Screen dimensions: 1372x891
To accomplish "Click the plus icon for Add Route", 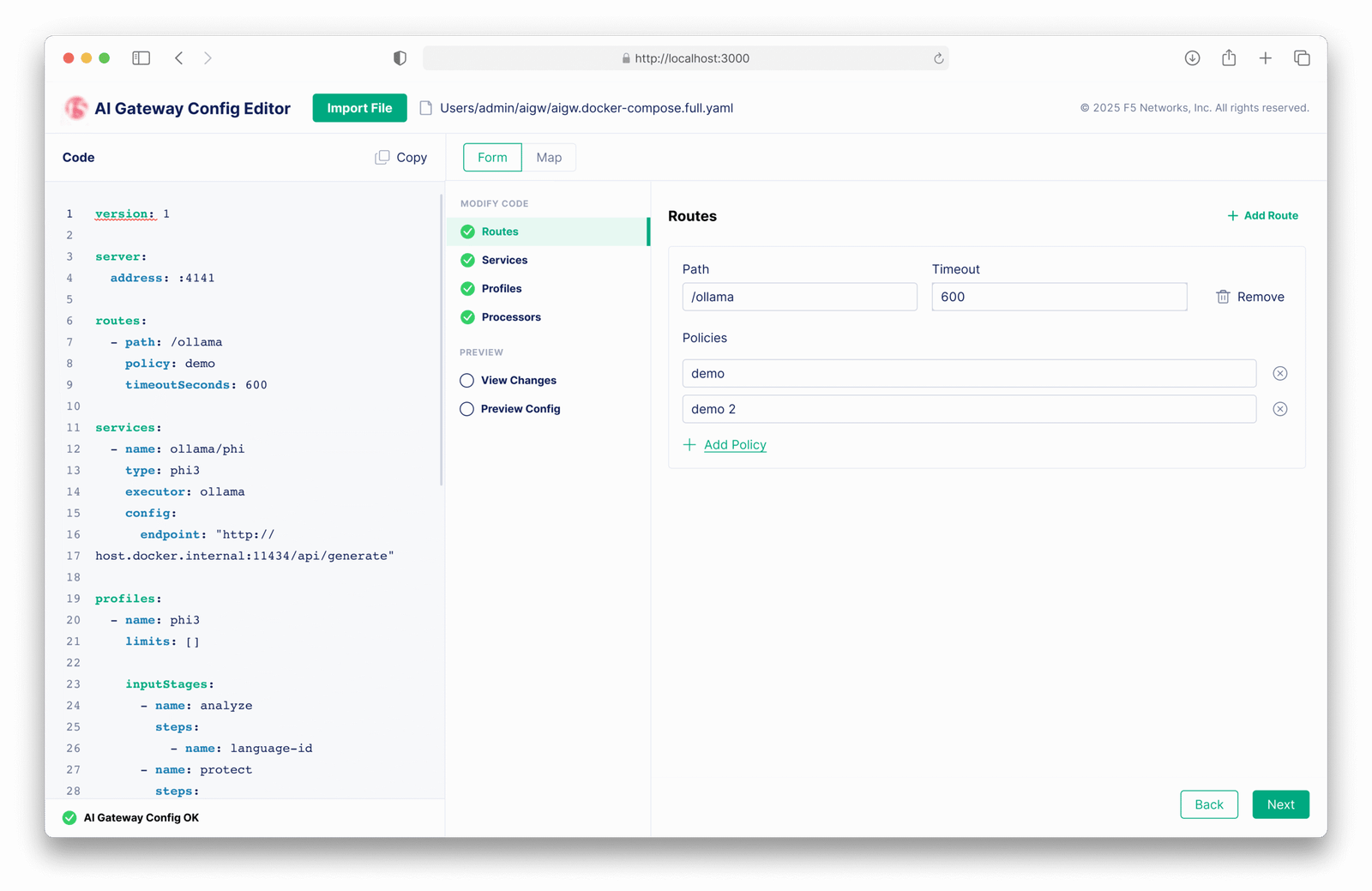I will pyautogui.click(x=1232, y=216).
